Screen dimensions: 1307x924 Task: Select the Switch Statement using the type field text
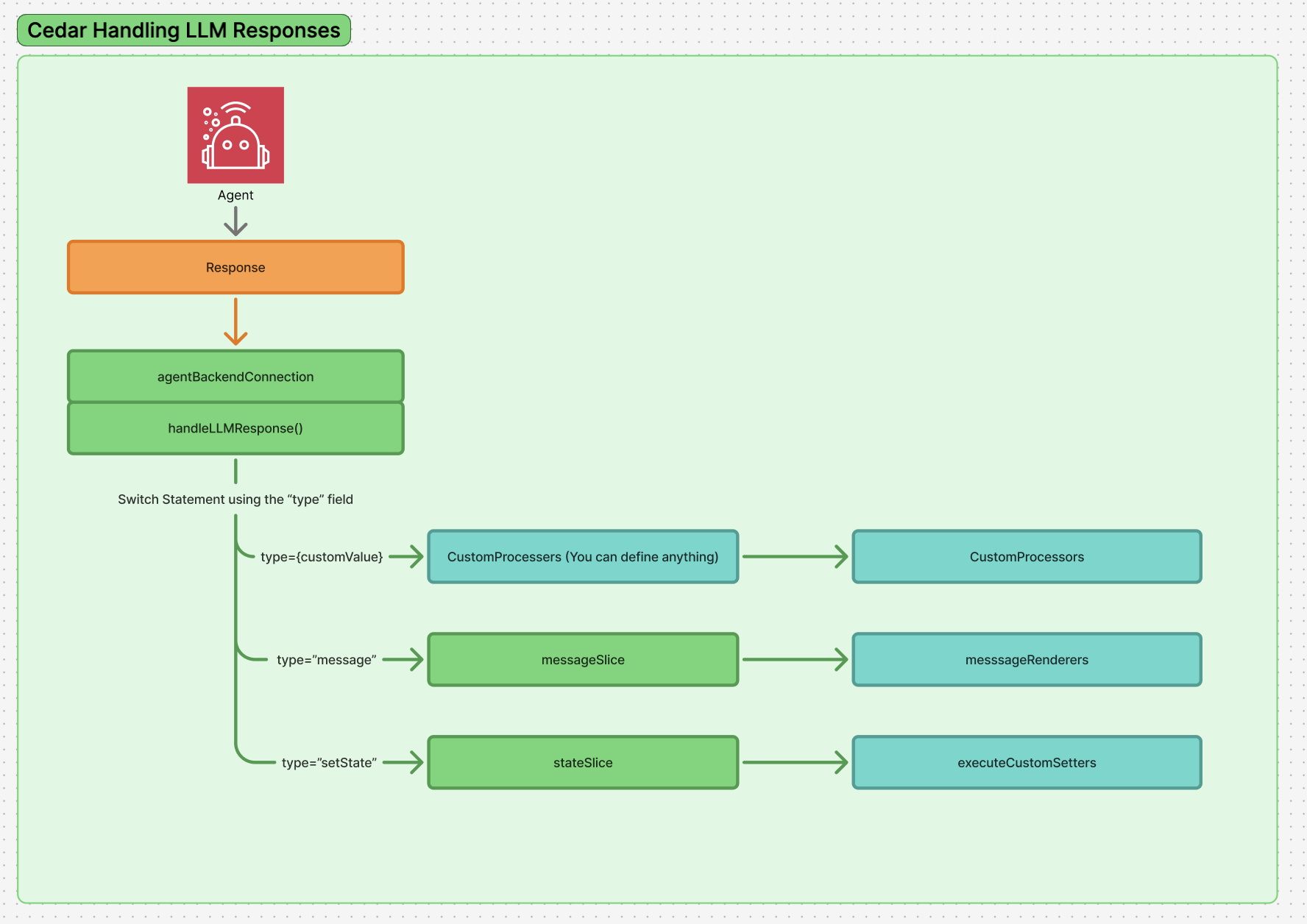coord(235,500)
